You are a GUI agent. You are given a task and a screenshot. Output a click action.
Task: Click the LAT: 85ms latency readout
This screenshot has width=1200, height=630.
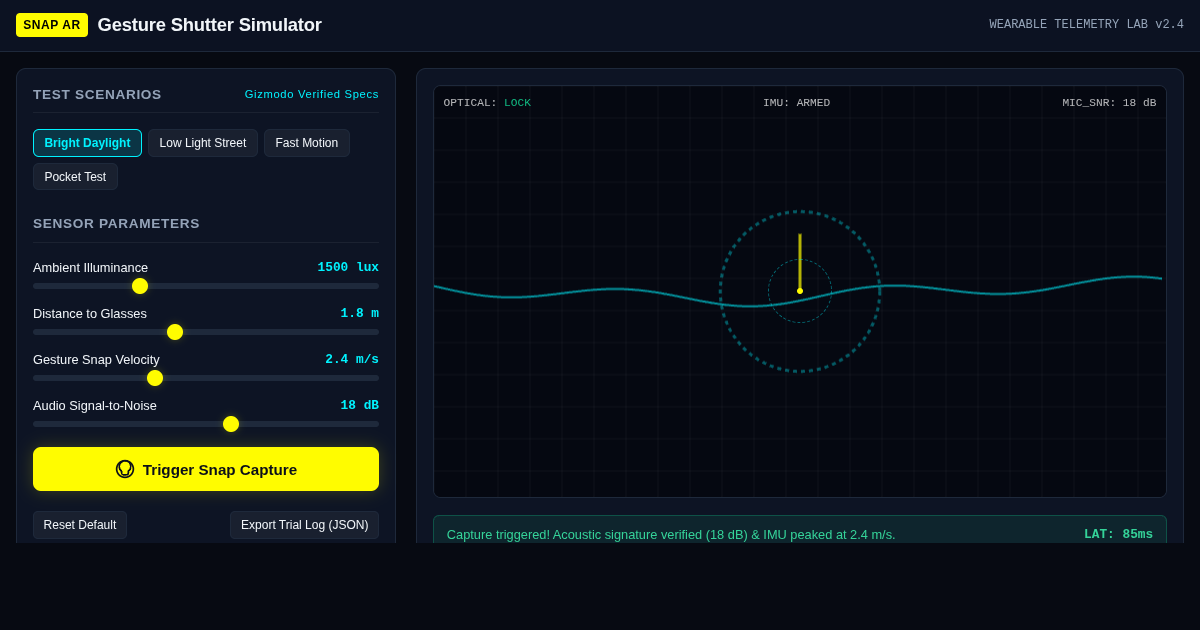coord(1118,534)
